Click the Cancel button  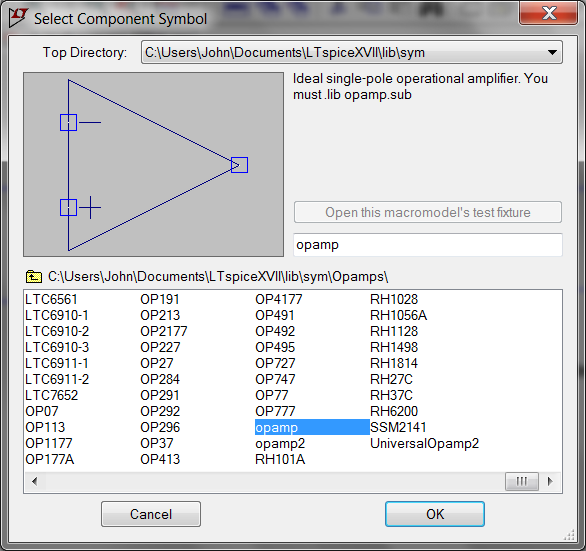tap(151, 514)
